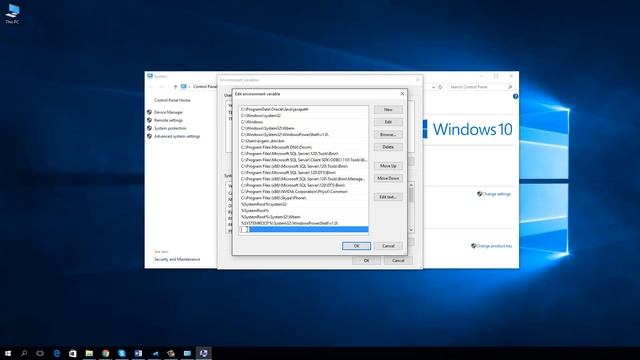Viewport: 640px width, 360px height.
Task: Select the Microsoft DNX\Dnvm path entry
Action: [304, 147]
